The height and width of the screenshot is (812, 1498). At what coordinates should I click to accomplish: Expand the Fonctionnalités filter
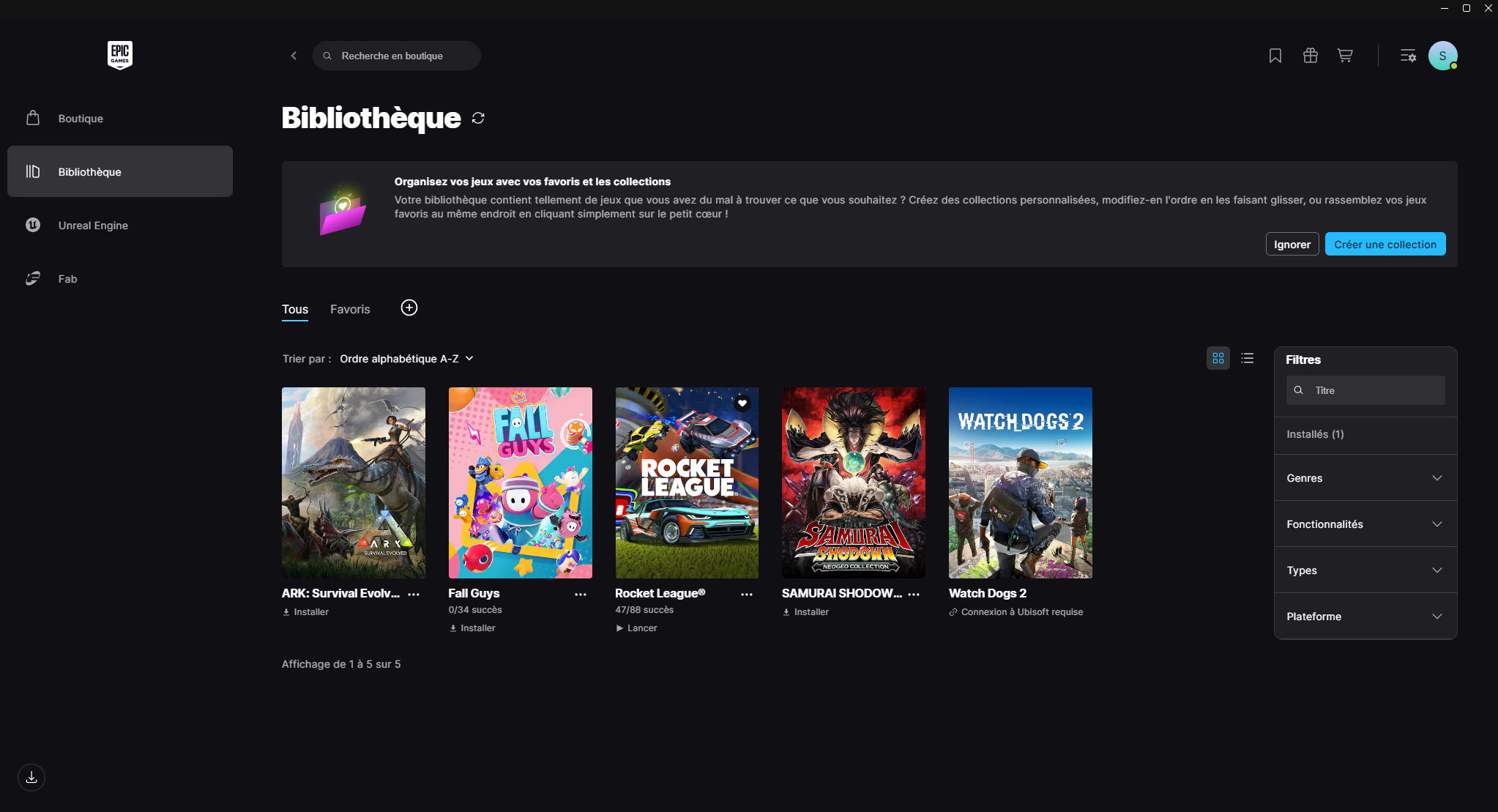[1365, 524]
